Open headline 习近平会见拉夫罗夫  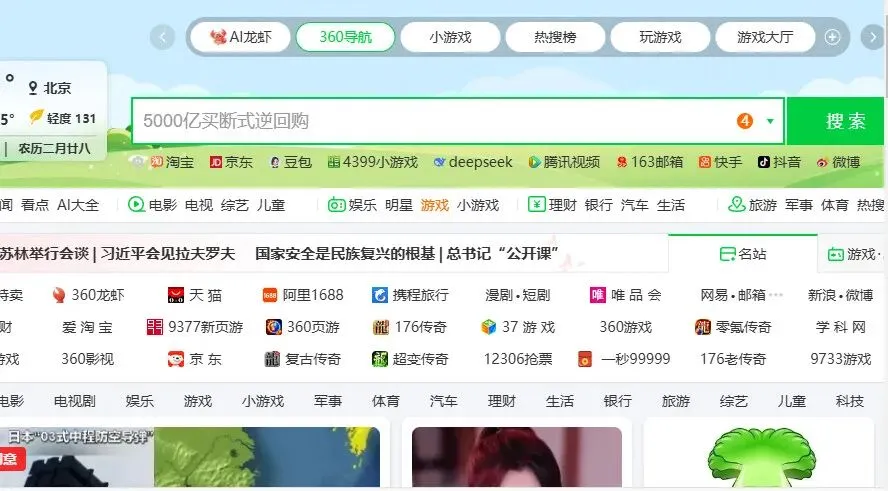168,253
